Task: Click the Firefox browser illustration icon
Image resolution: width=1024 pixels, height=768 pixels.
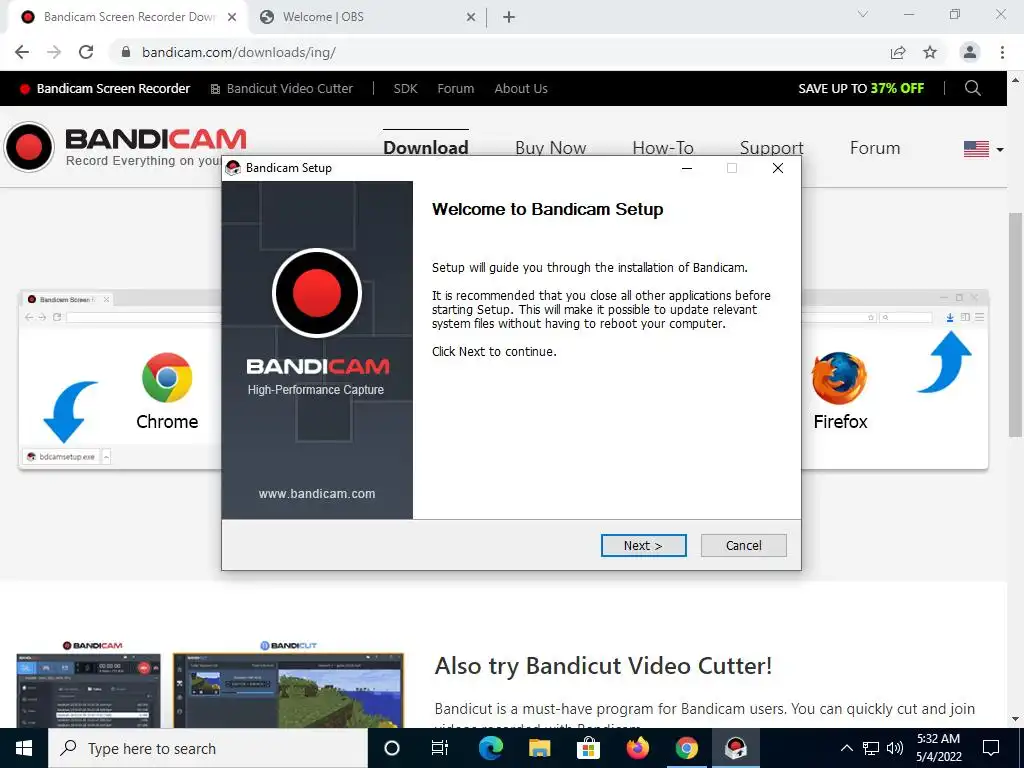Action: [x=839, y=378]
